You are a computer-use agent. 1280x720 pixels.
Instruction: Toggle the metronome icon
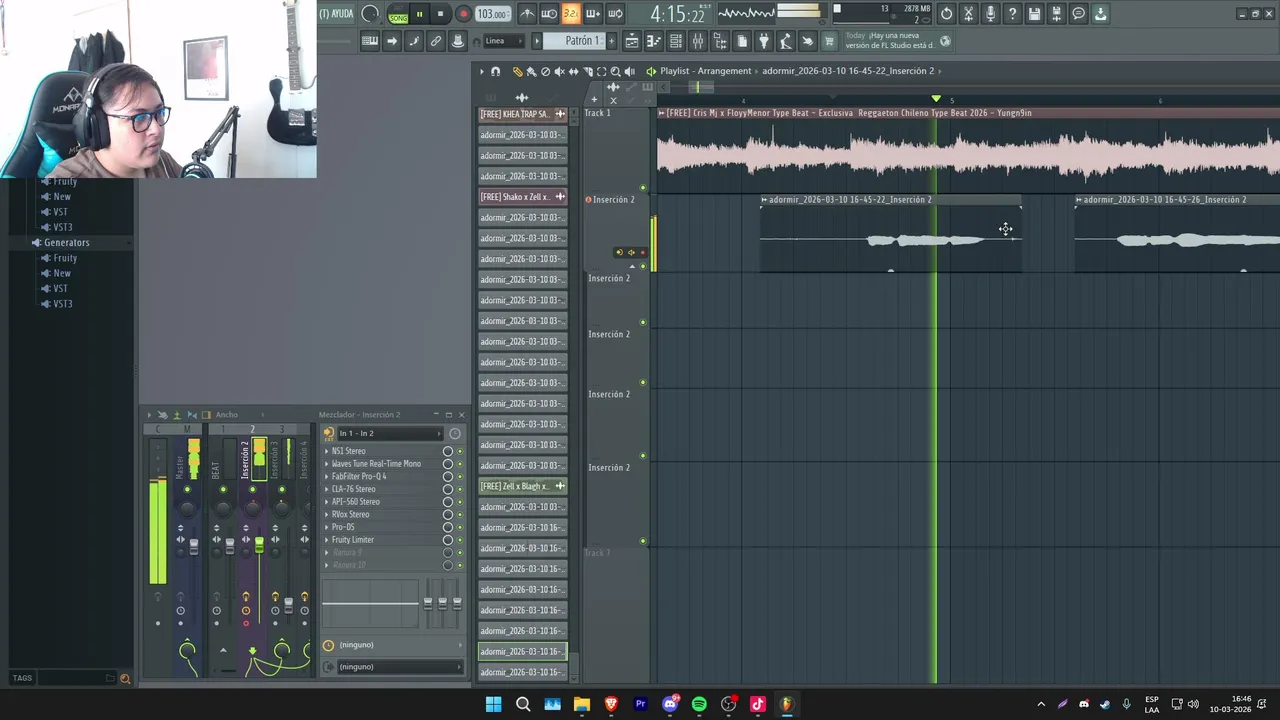[527, 14]
